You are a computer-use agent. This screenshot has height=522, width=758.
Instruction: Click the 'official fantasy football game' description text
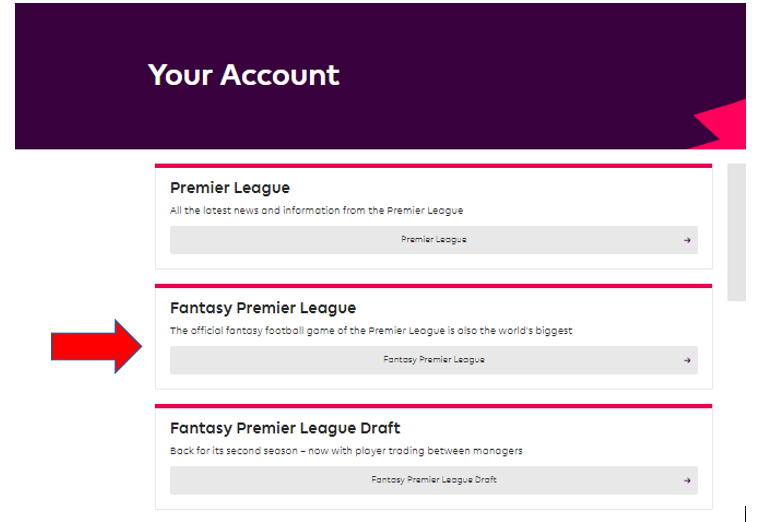point(371,331)
